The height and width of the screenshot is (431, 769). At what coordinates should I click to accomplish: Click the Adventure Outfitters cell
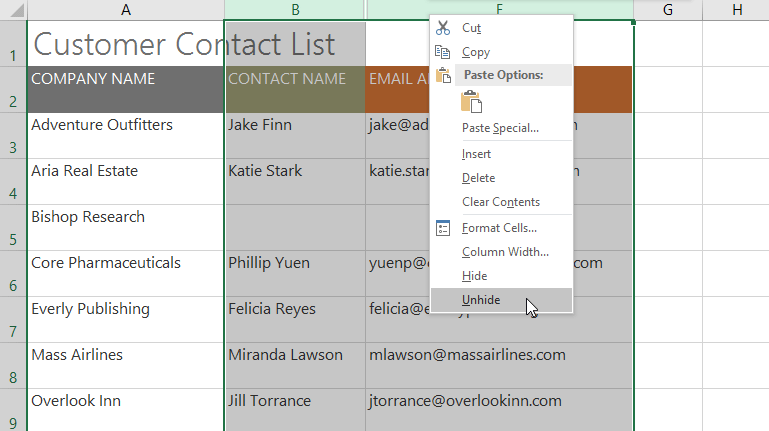(125, 135)
